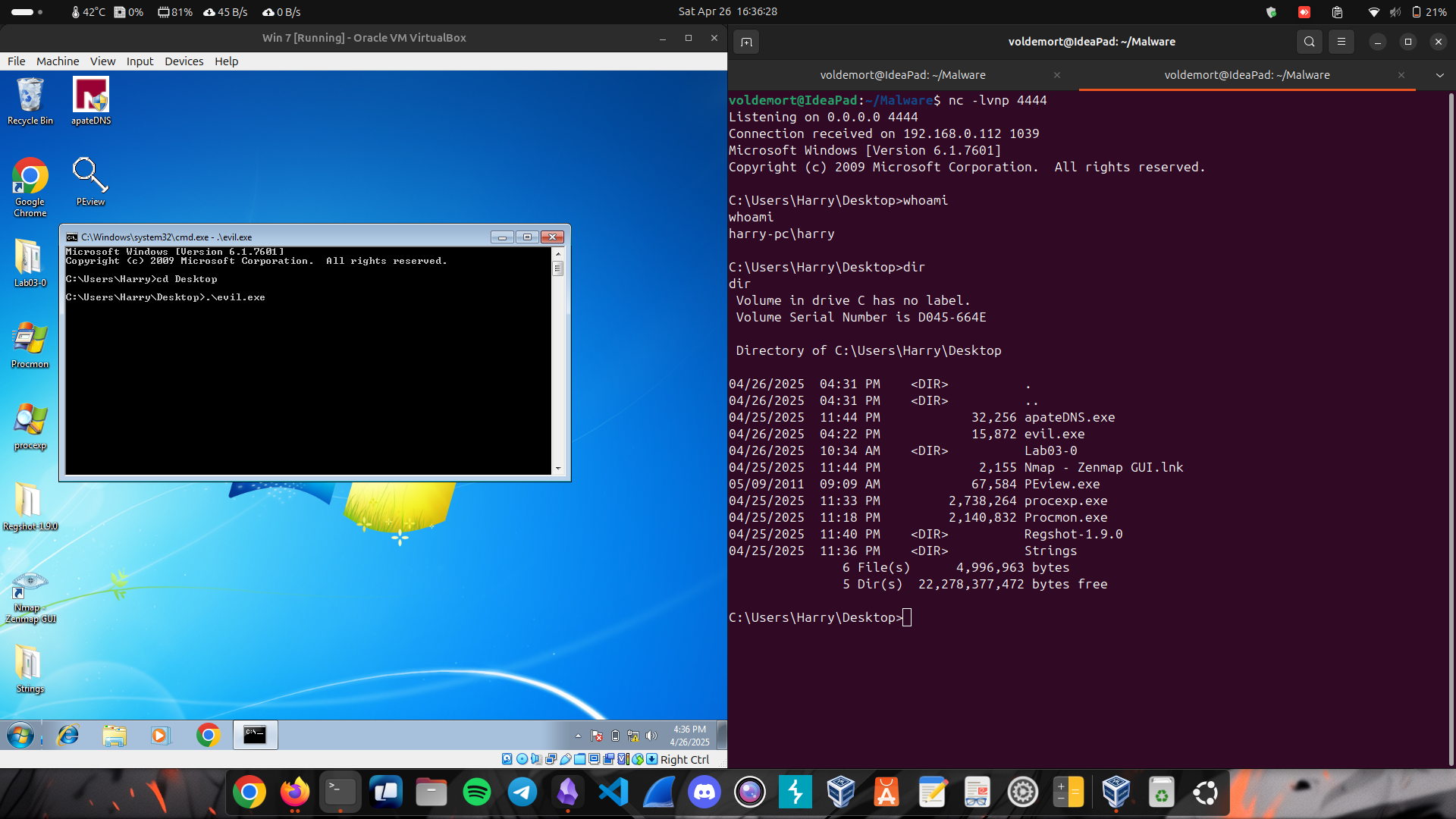The image size is (1456, 819).
Task: Click the Windows network warning tray icon
Action: coord(633,736)
